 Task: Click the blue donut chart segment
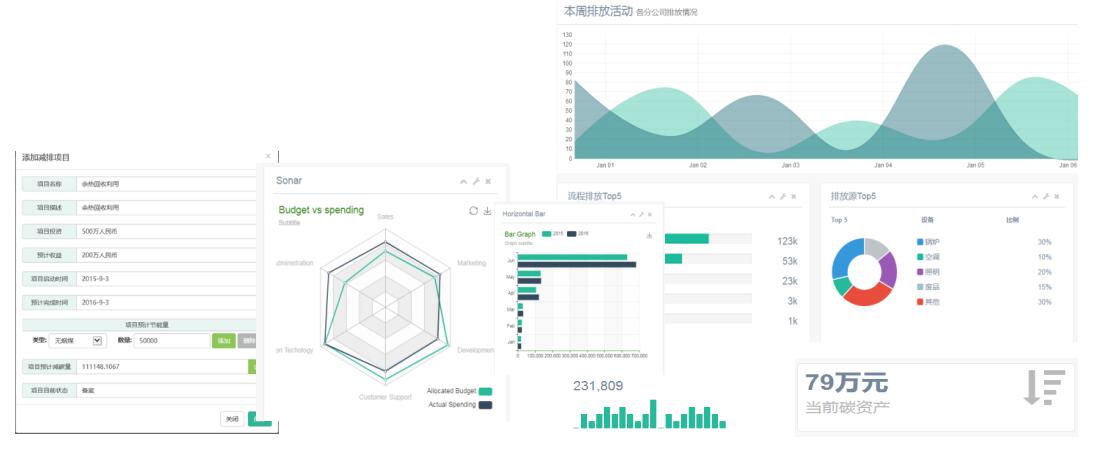point(844,258)
